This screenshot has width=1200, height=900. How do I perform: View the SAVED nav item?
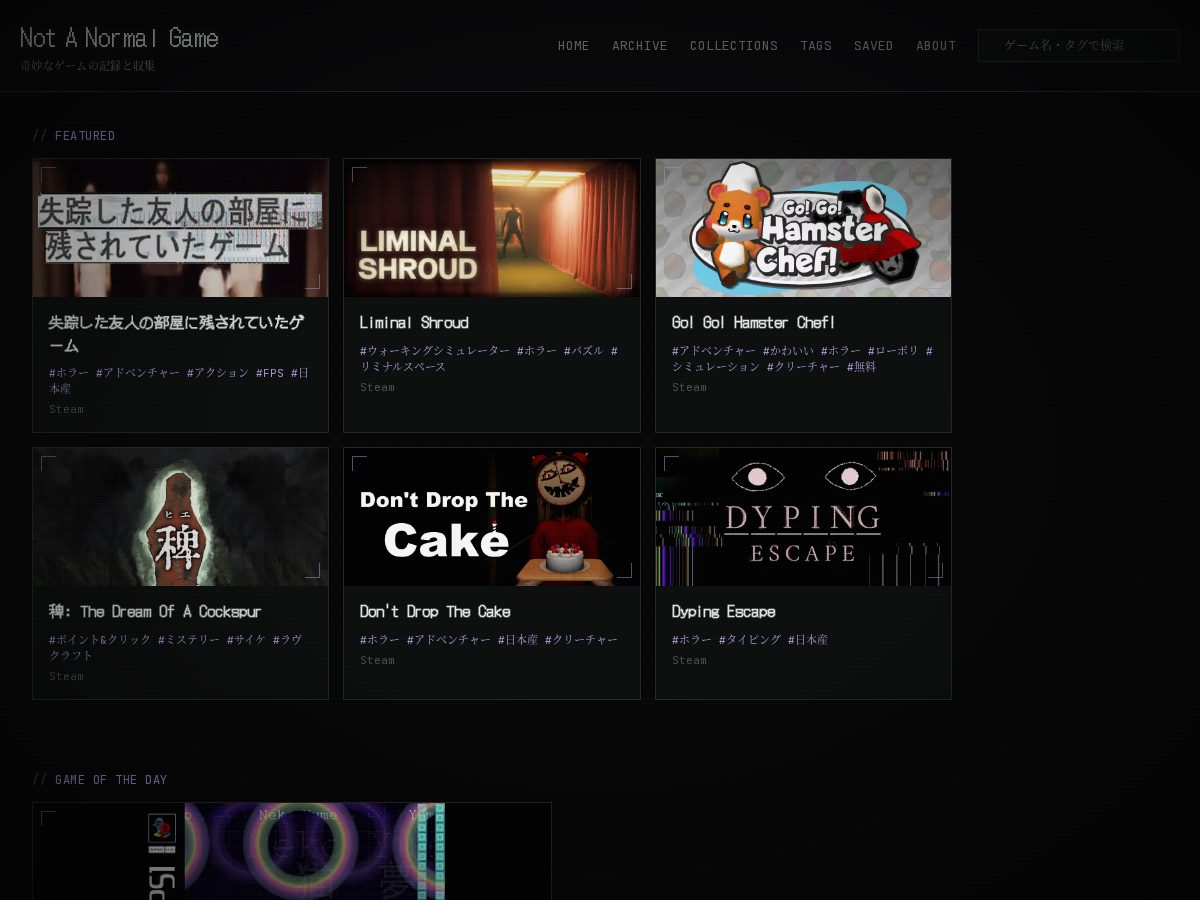tap(873, 46)
